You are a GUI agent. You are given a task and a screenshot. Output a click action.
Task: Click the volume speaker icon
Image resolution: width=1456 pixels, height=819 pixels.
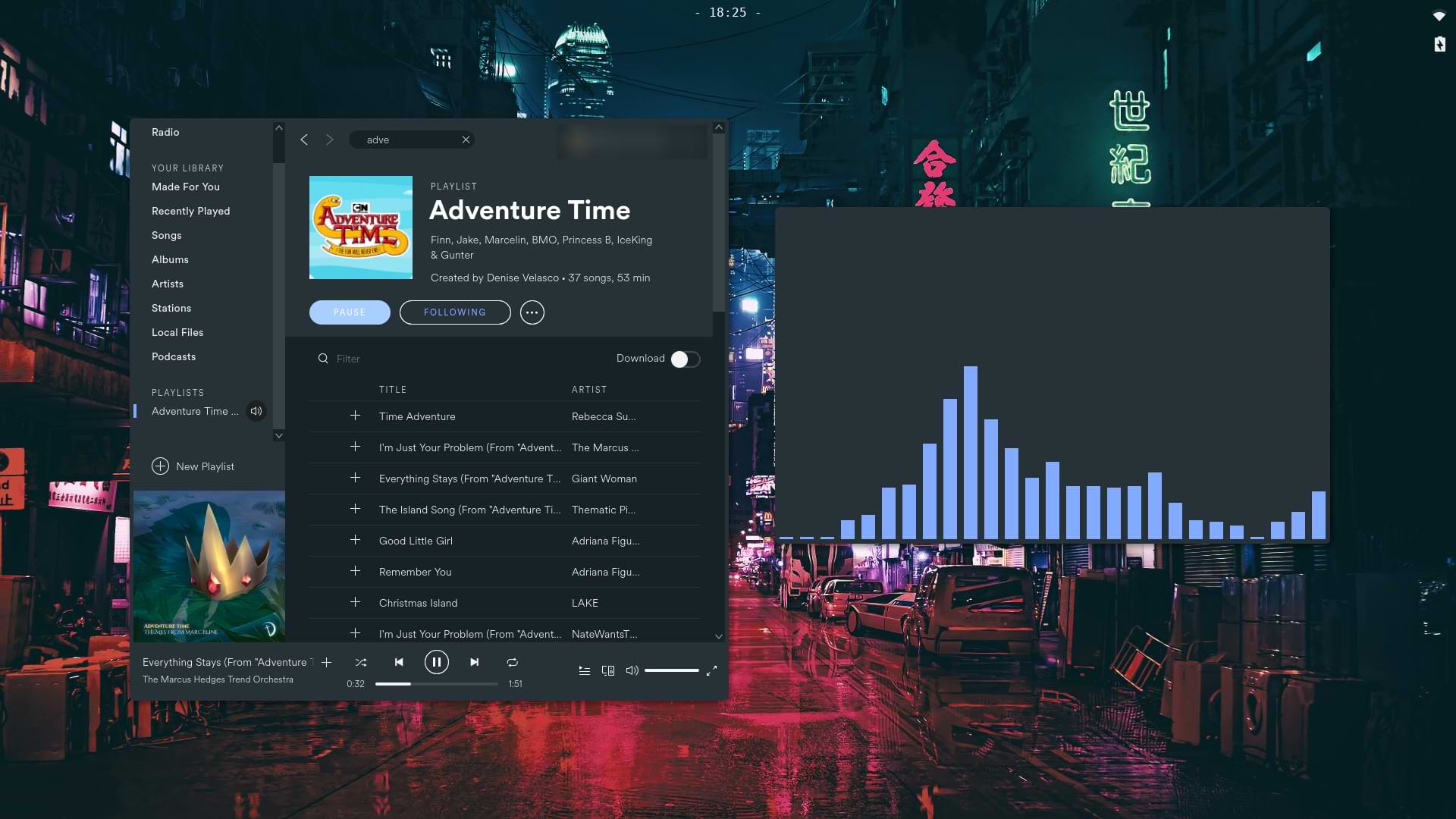631,670
